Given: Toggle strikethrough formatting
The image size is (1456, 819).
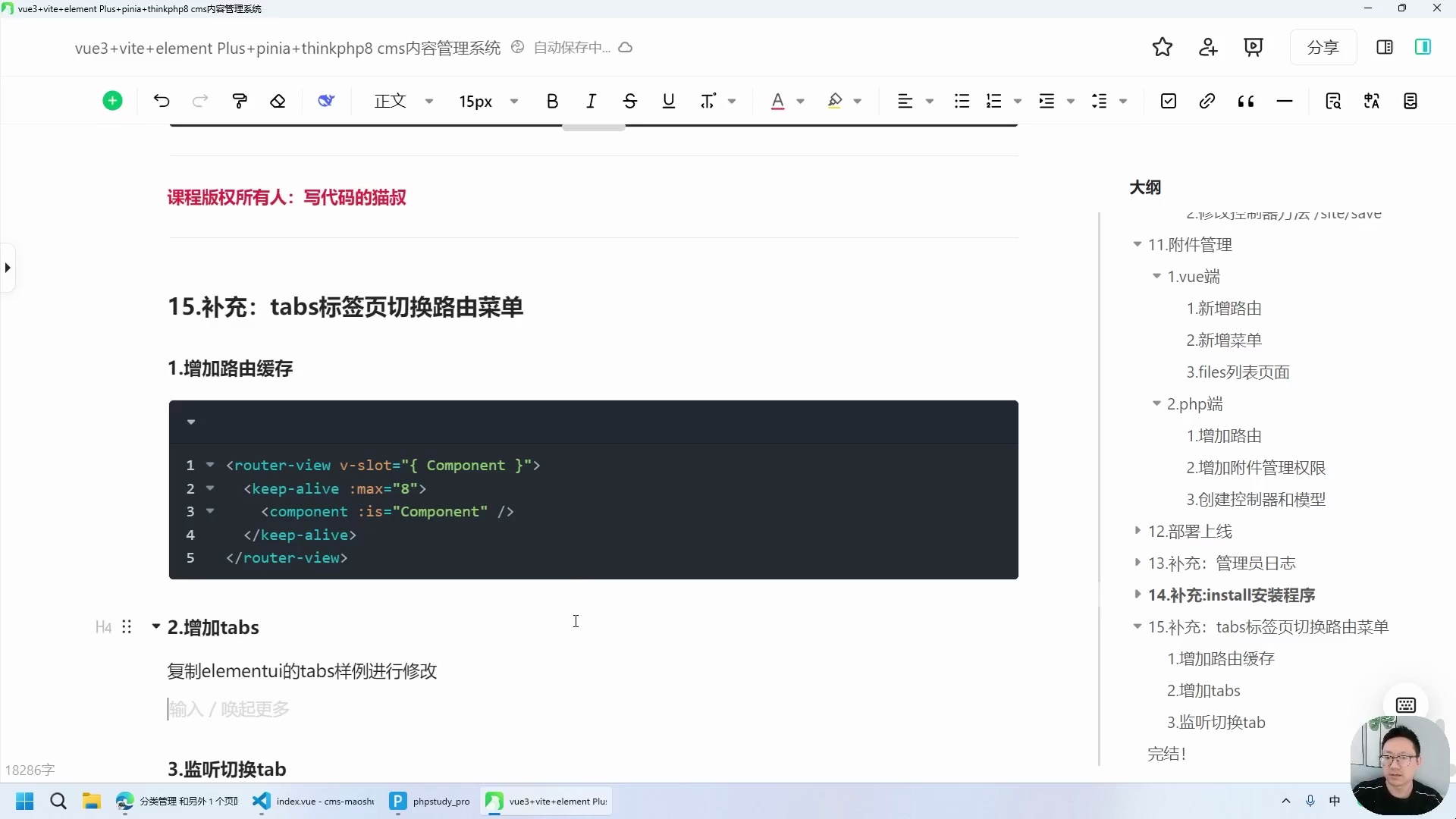Looking at the screenshot, I should point(629,101).
